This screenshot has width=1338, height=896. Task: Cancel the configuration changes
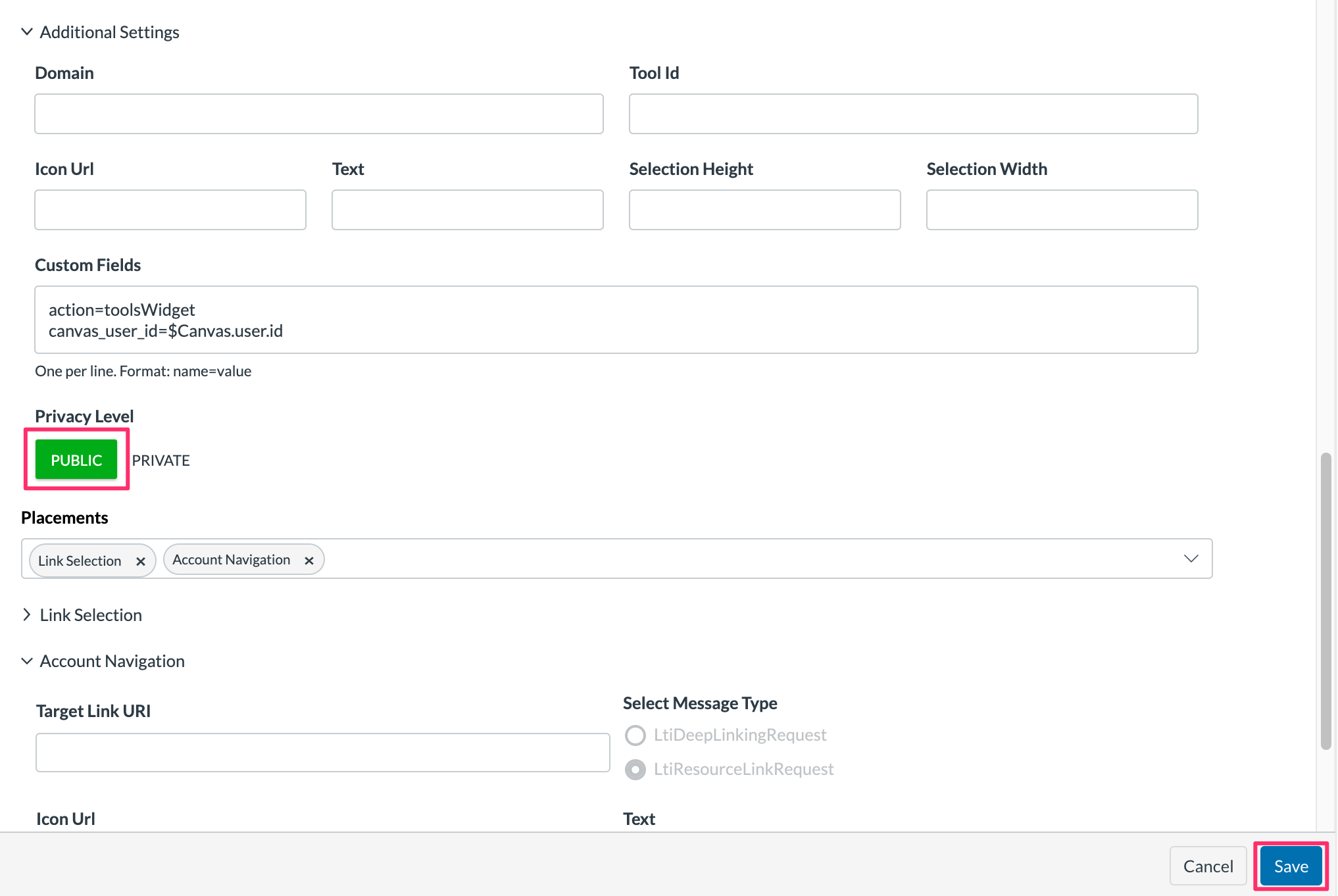[x=1208, y=866]
